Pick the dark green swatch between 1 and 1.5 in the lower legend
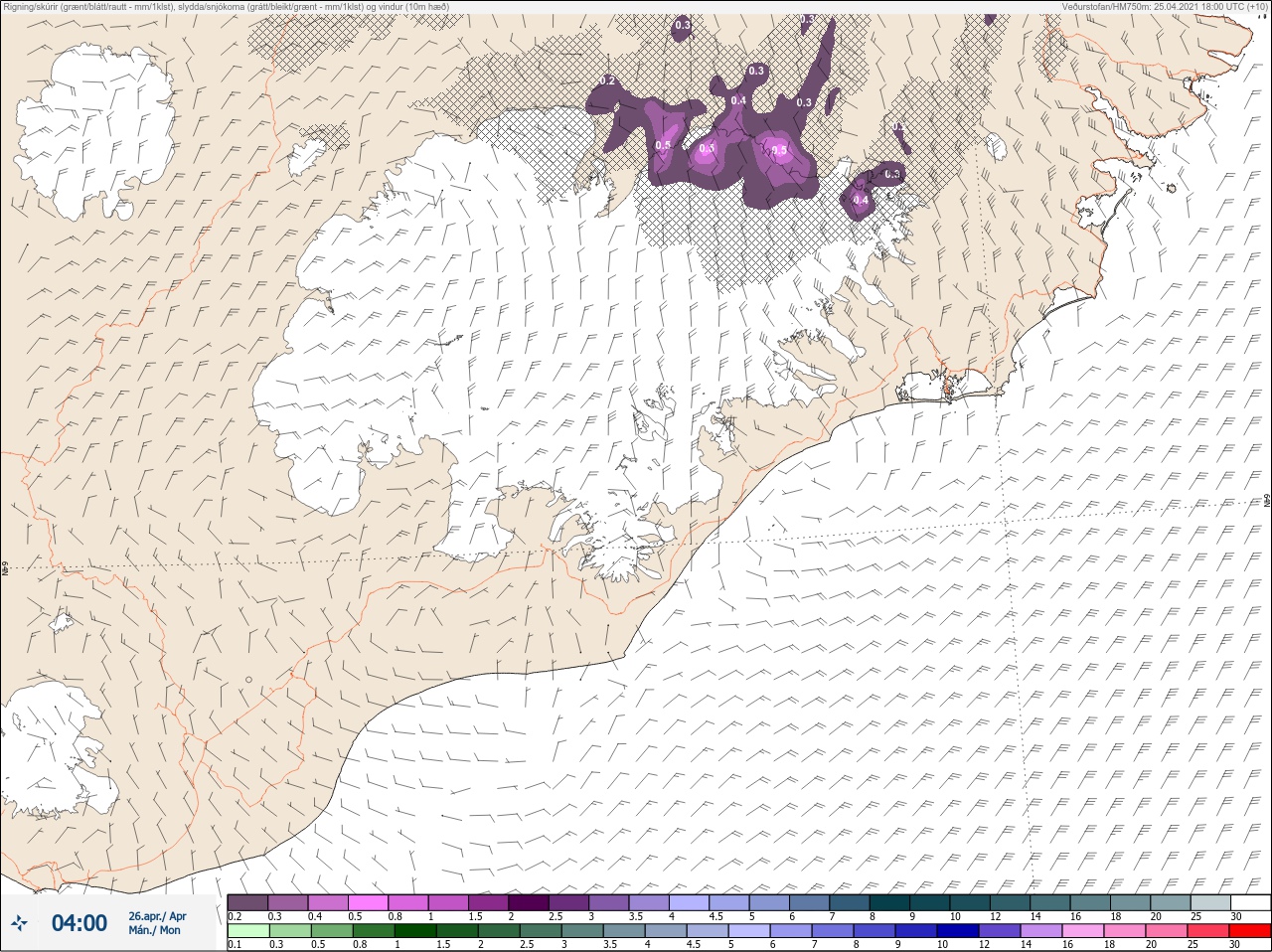This screenshot has width=1272, height=952. pyautogui.click(x=414, y=931)
